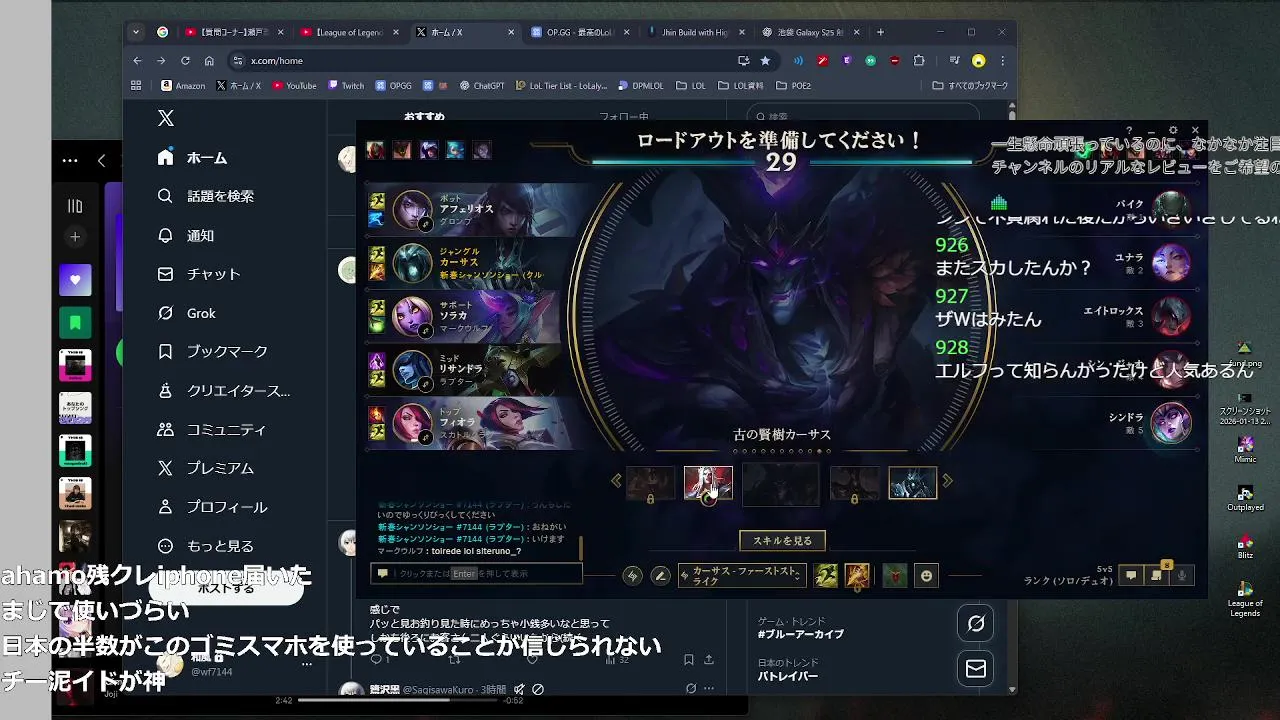This screenshot has height=720, width=1280.
Task: Open 通知 notifications in X sidebar
Action: (186, 235)
